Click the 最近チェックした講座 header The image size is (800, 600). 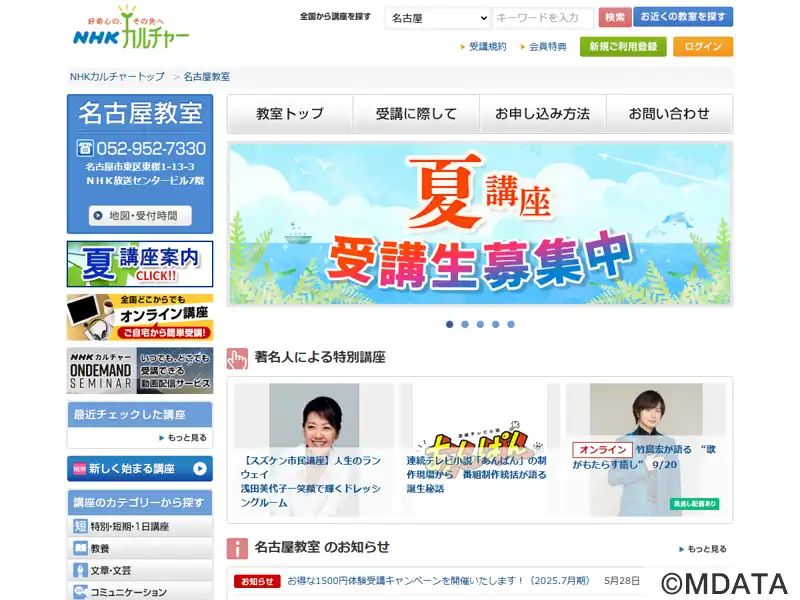pos(140,414)
